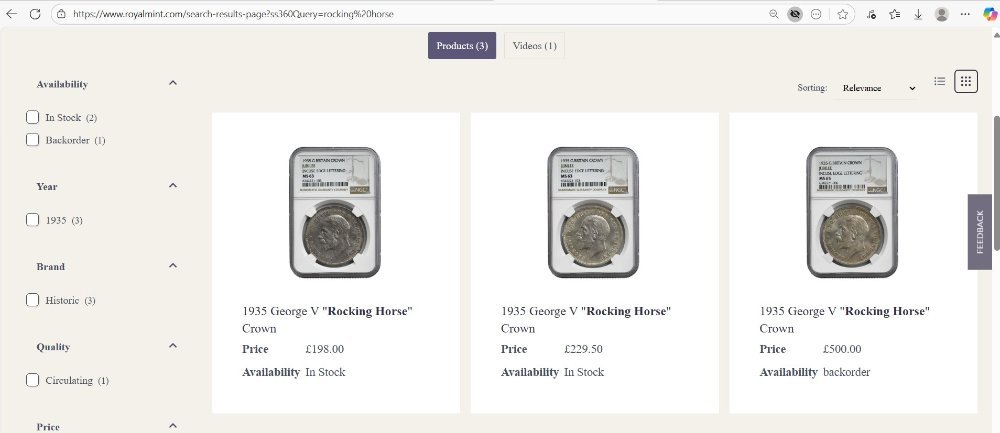This screenshot has height=433, width=1000.
Task: Open the browser profile avatar
Action: click(x=942, y=14)
